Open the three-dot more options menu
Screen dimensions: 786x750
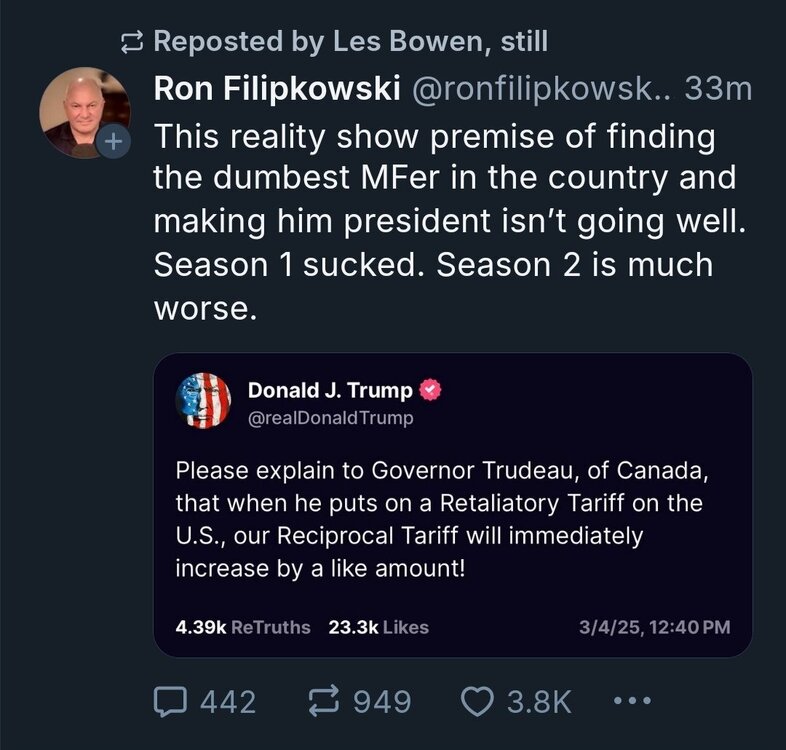(x=631, y=701)
